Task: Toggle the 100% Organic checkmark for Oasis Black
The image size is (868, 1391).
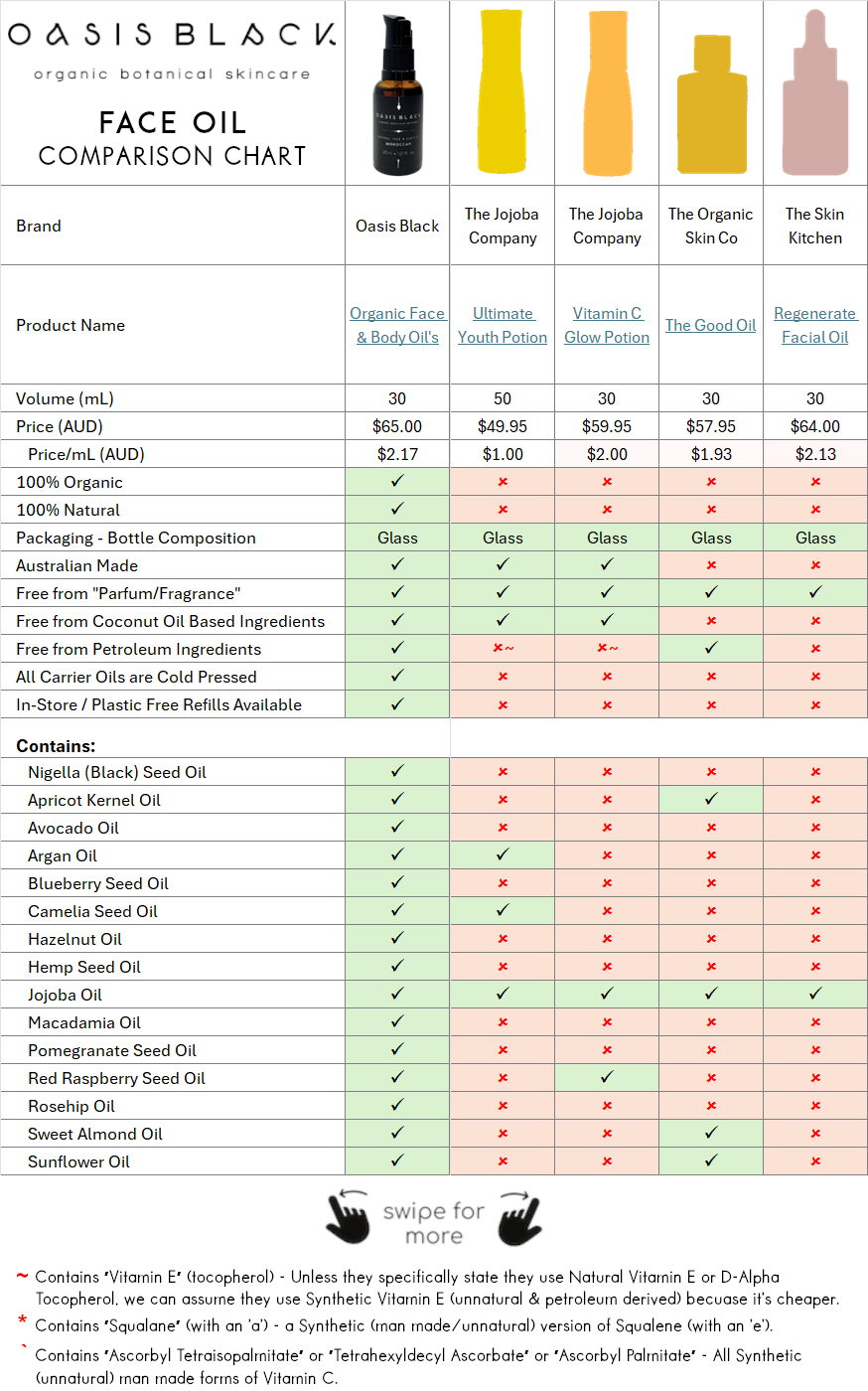Action: pyautogui.click(x=396, y=482)
